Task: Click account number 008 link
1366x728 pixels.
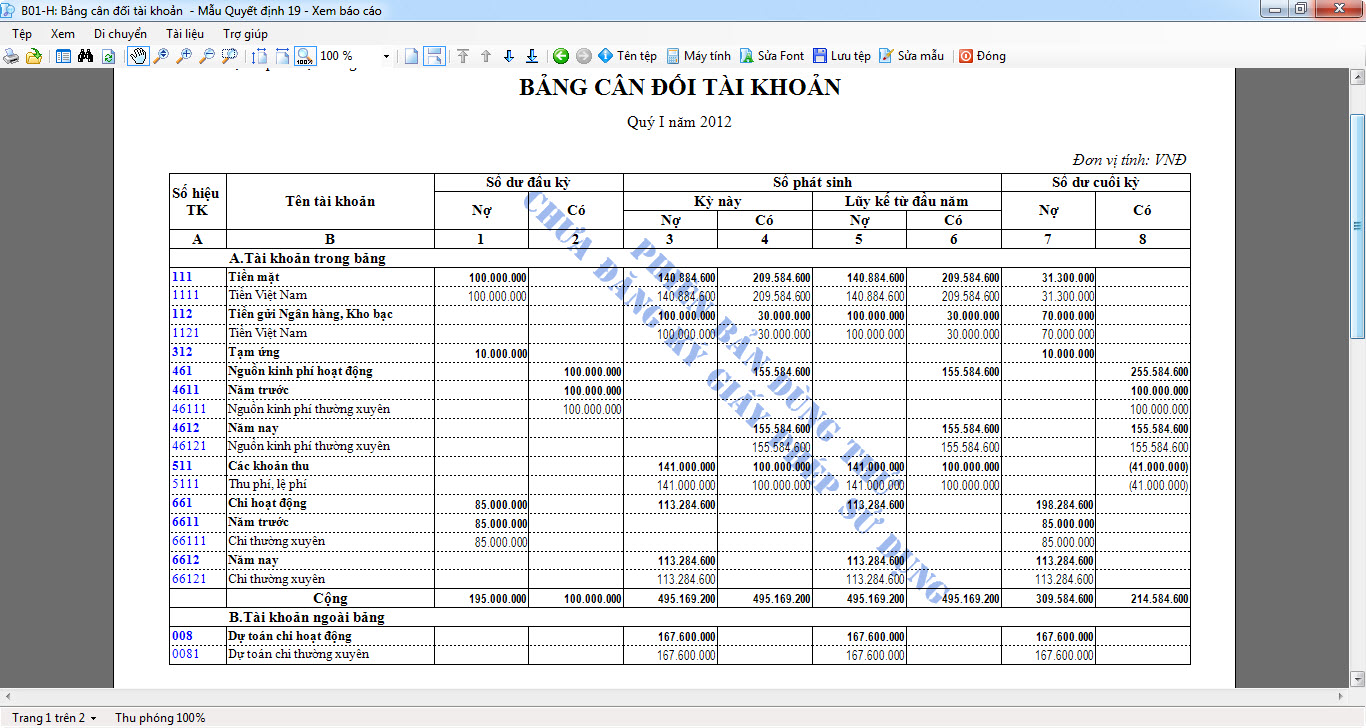Action: click(182, 636)
